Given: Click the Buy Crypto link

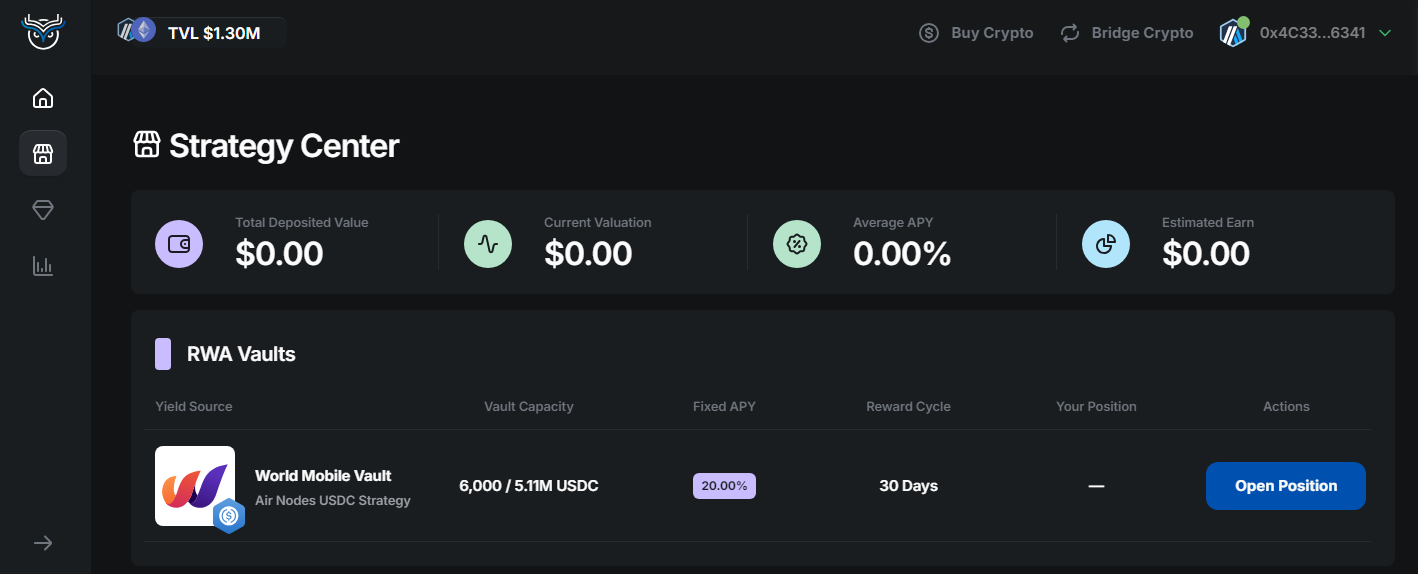Looking at the screenshot, I should point(976,33).
